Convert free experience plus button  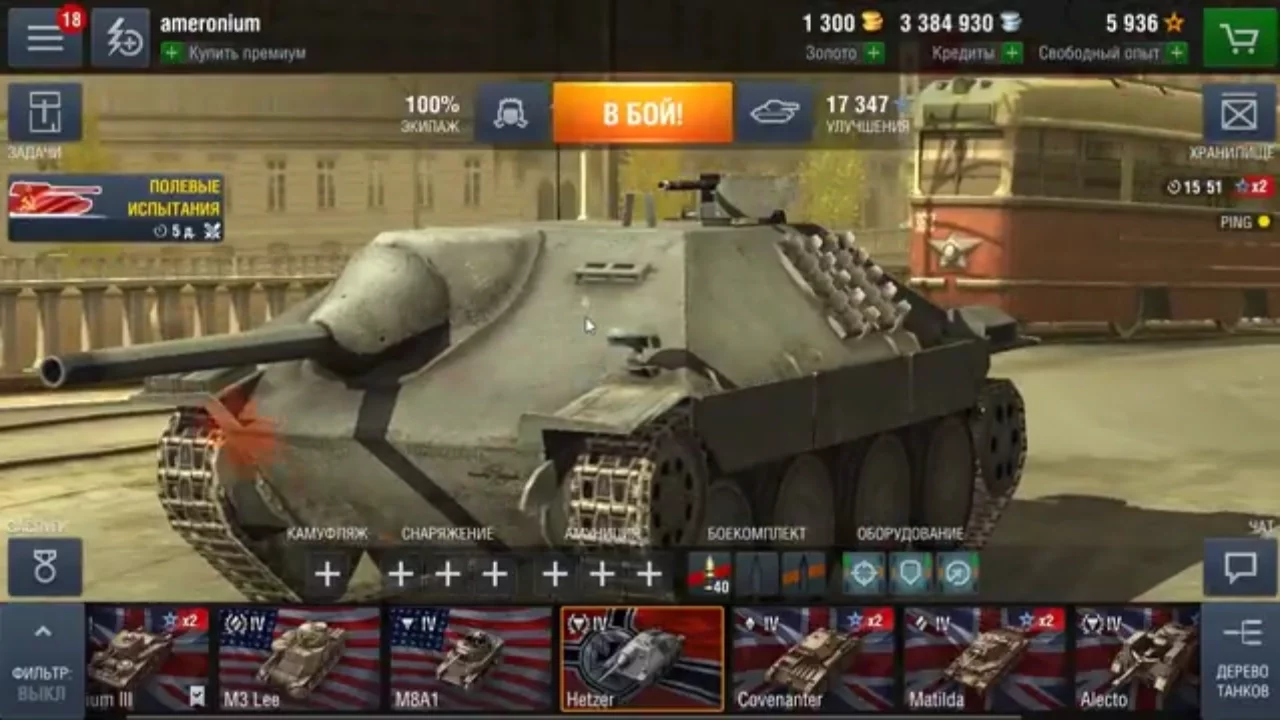point(1177,53)
